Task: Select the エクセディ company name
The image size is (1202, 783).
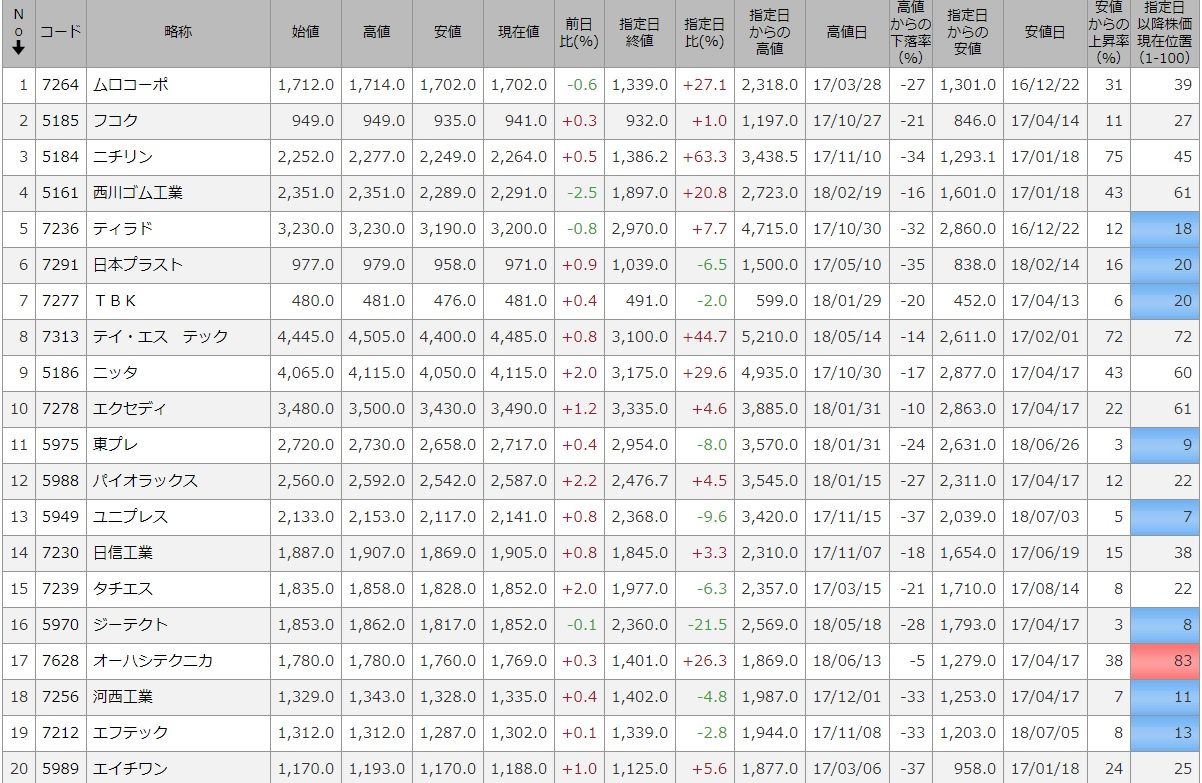Action: tap(130, 409)
